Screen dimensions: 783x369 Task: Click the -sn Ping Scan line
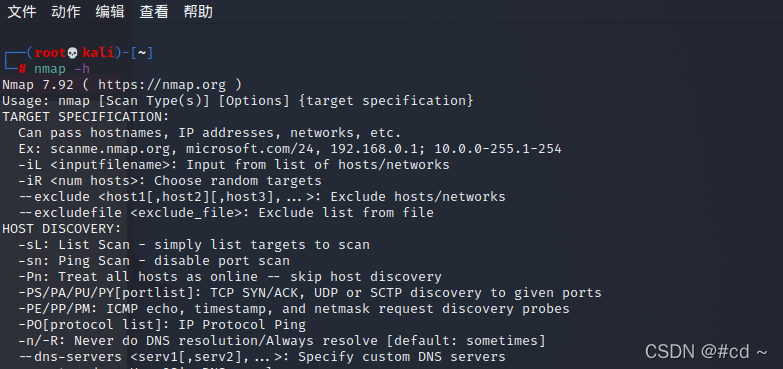click(154, 261)
